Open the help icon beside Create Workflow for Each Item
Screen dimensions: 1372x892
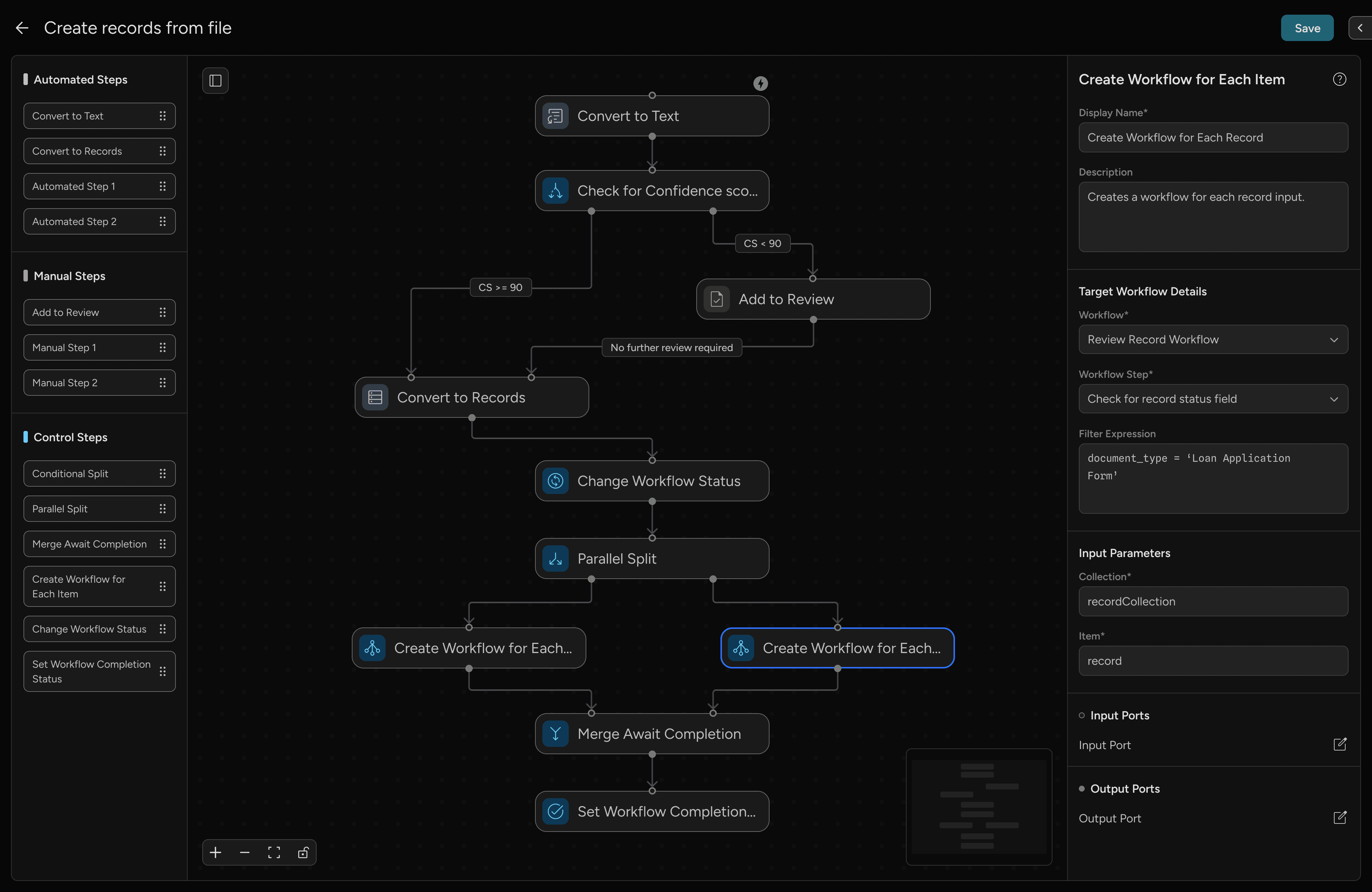(x=1340, y=79)
